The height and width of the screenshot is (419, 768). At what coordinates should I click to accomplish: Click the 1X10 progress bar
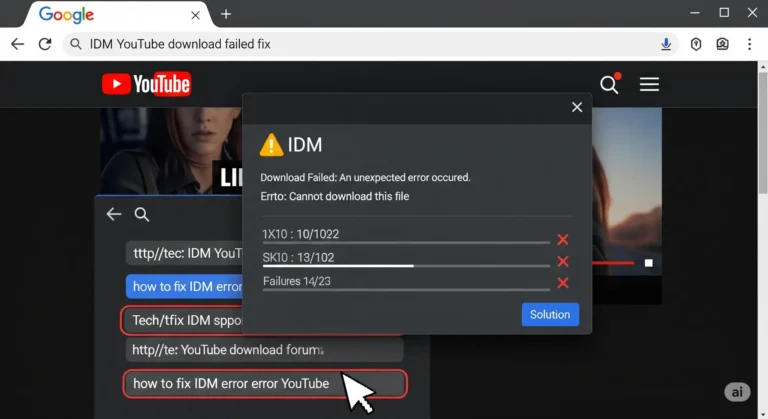point(406,243)
